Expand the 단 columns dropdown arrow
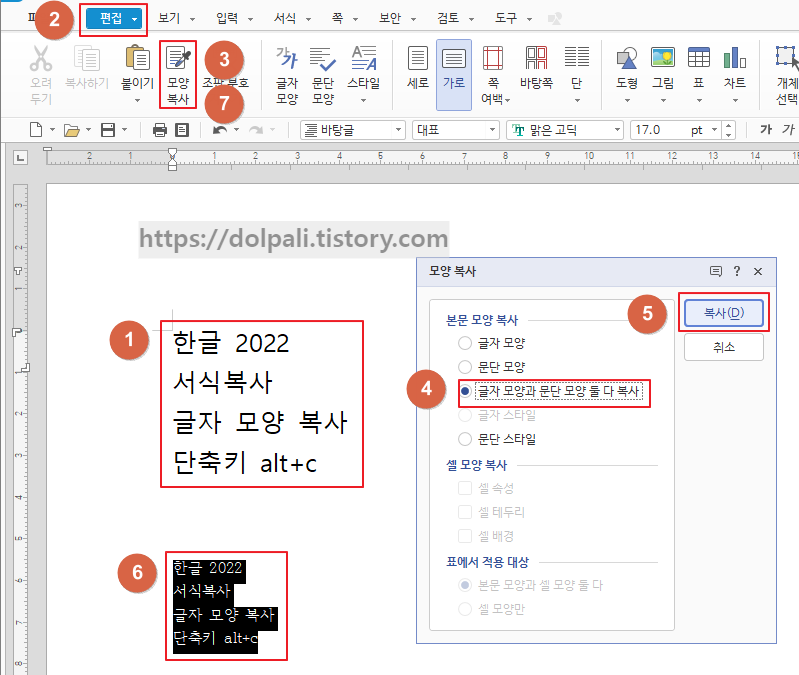Viewport: 799px width, 675px height. [x=577, y=100]
